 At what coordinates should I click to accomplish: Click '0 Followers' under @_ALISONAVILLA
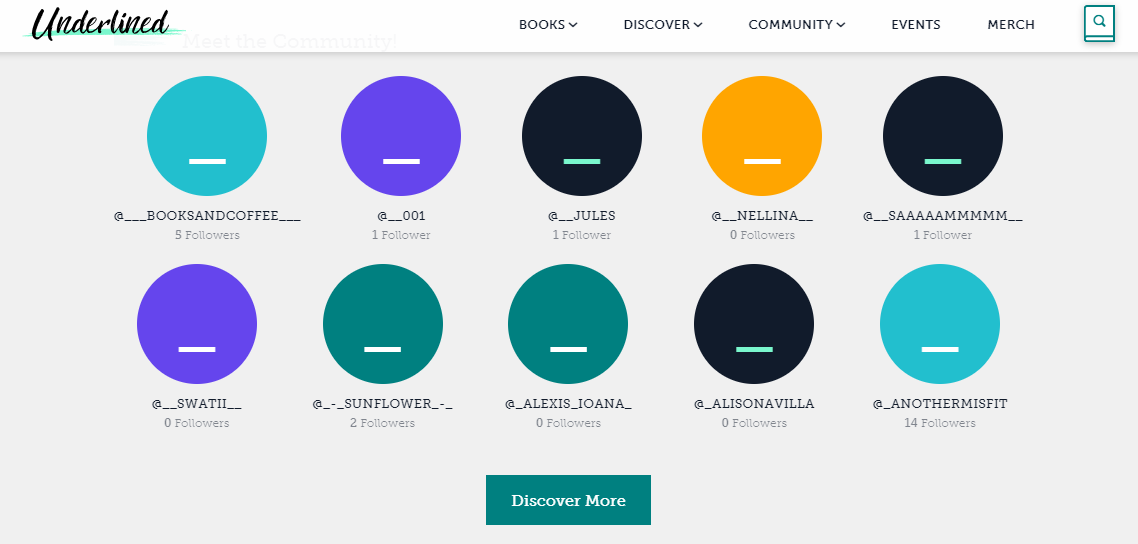click(754, 423)
